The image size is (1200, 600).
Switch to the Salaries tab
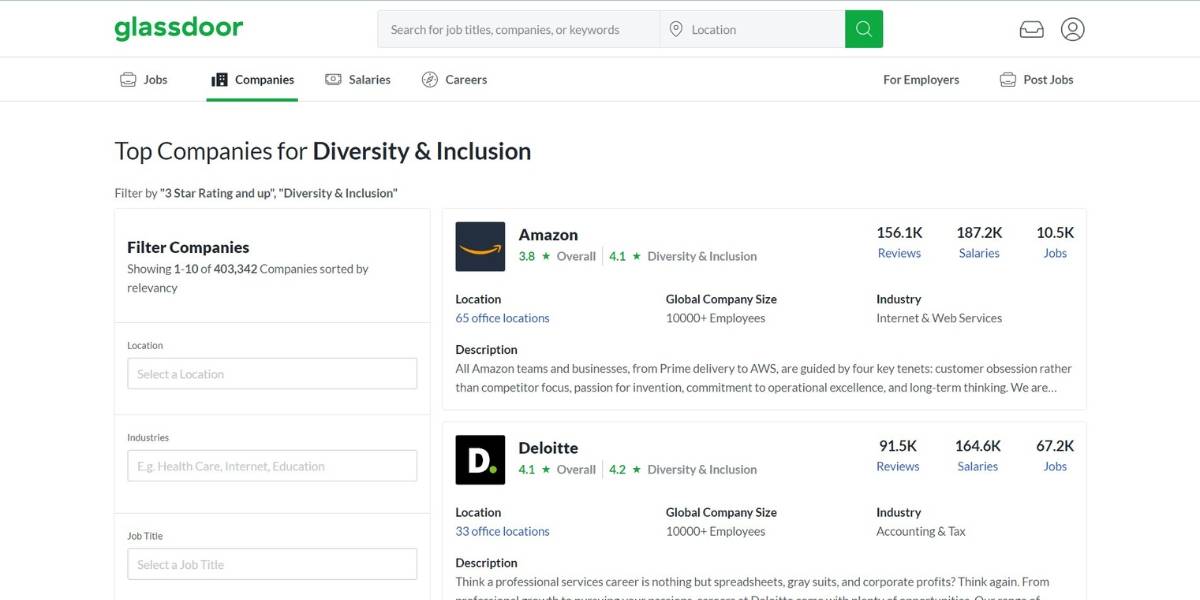tap(358, 80)
